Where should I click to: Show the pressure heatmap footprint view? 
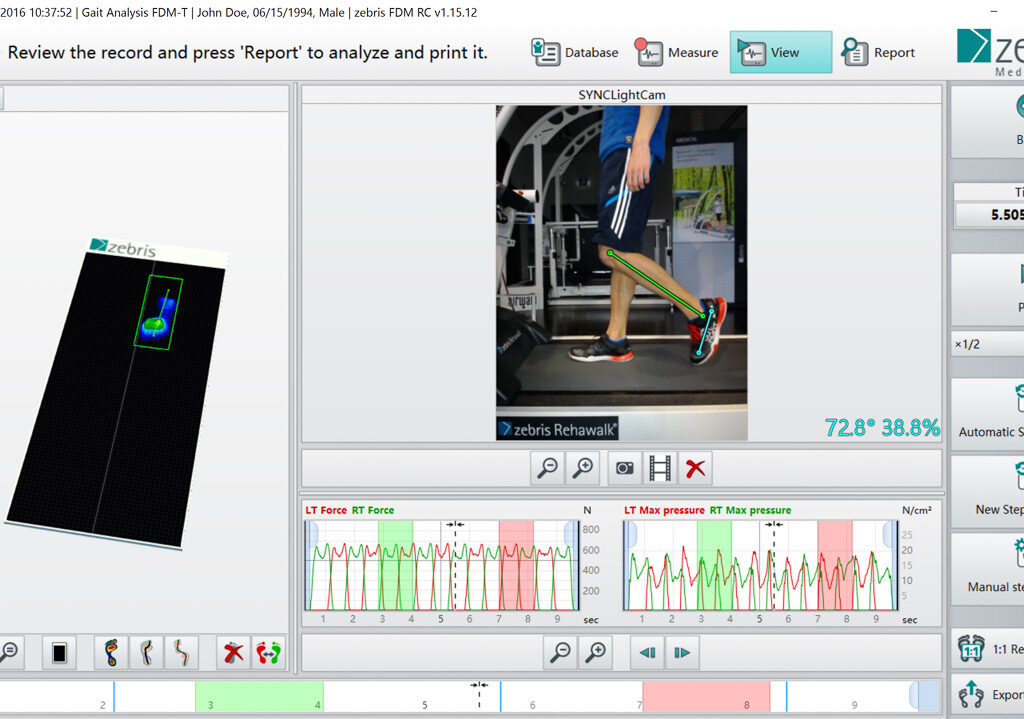click(112, 653)
